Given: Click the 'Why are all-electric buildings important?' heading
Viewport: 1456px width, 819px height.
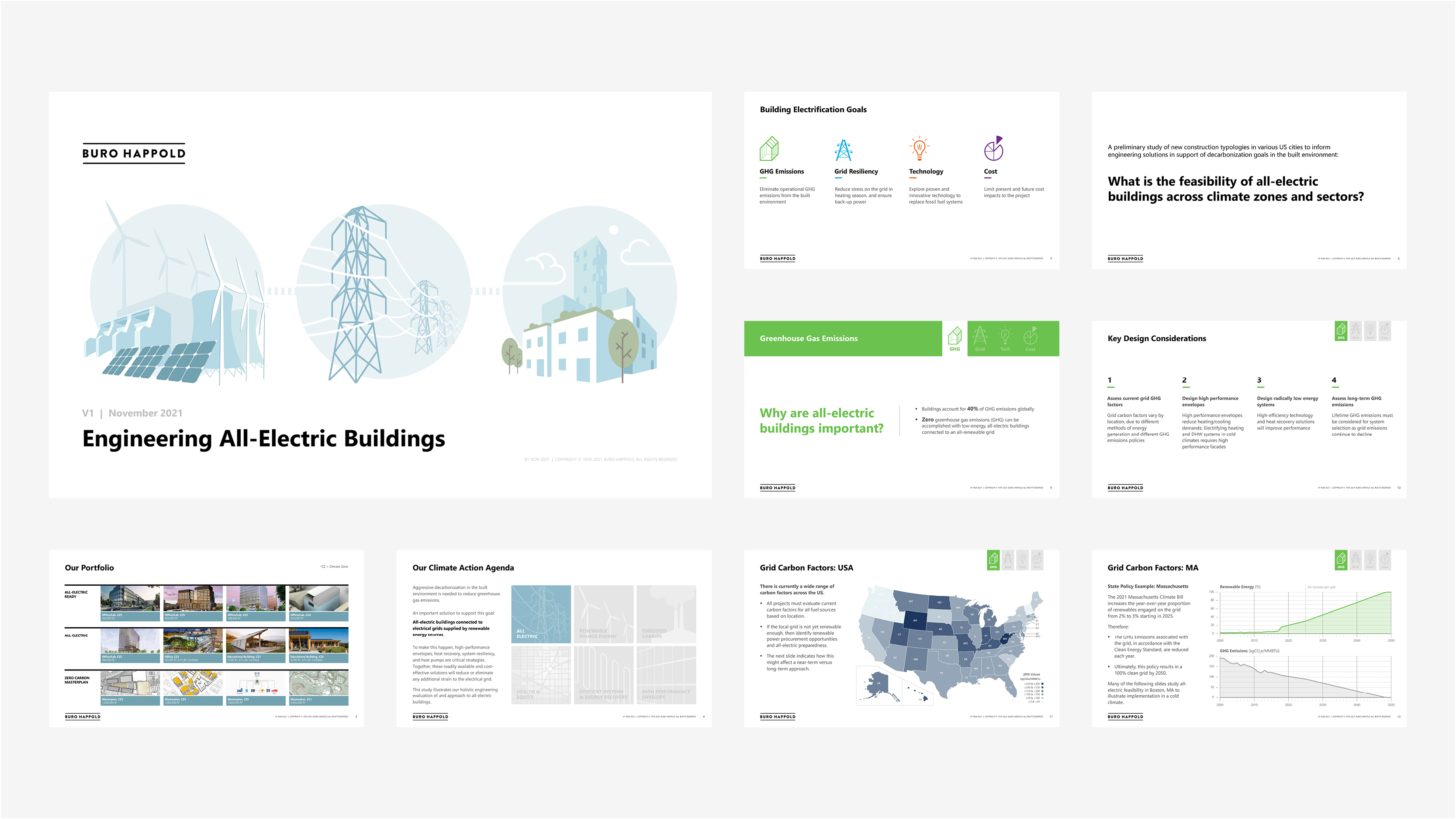Looking at the screenshot, I should point(821,421).
